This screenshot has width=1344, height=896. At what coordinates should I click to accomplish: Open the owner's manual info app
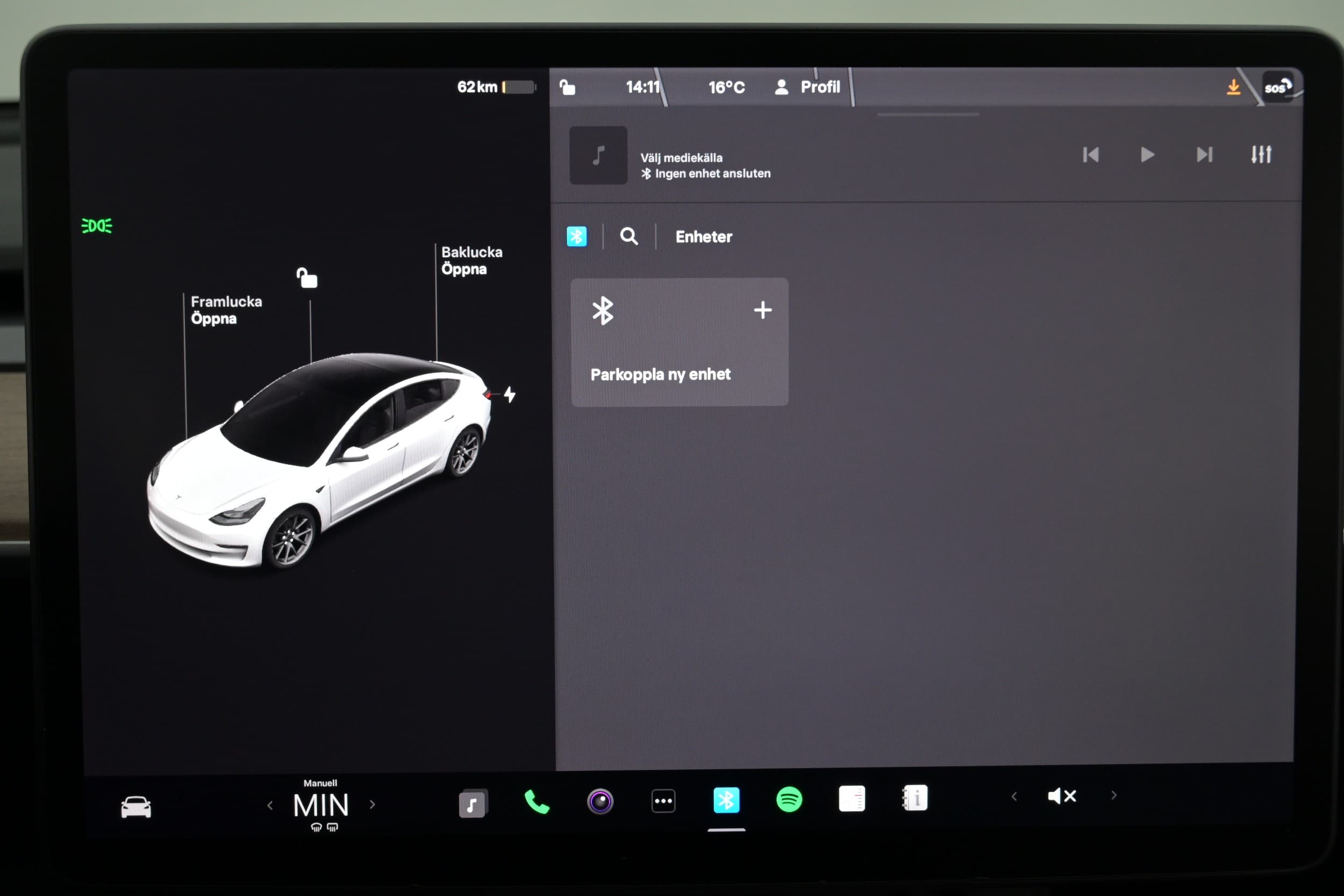pyautogui.click(x=914, y=798)
